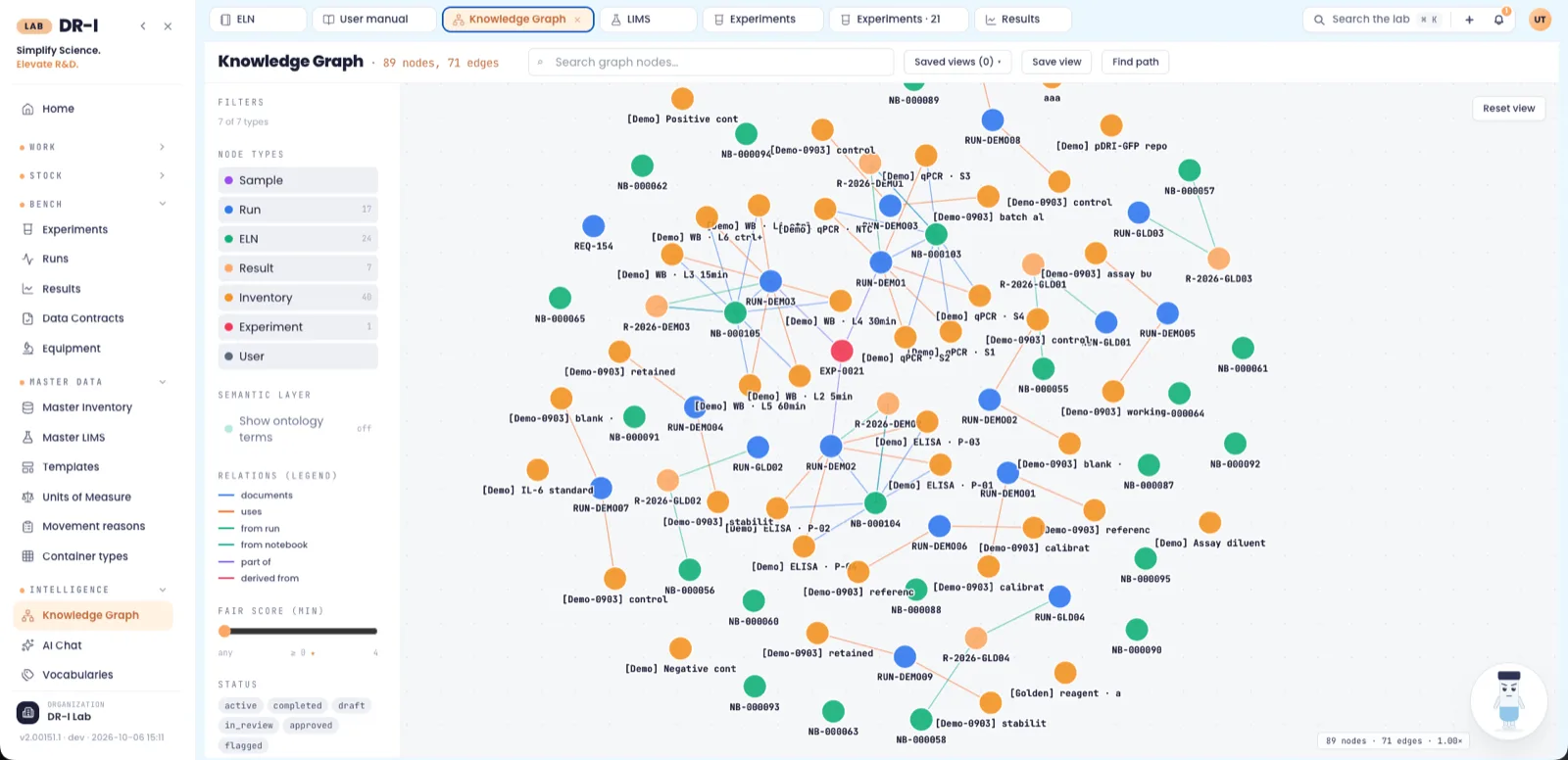Toggle Inventory node type filter

(x=298, y=298)
